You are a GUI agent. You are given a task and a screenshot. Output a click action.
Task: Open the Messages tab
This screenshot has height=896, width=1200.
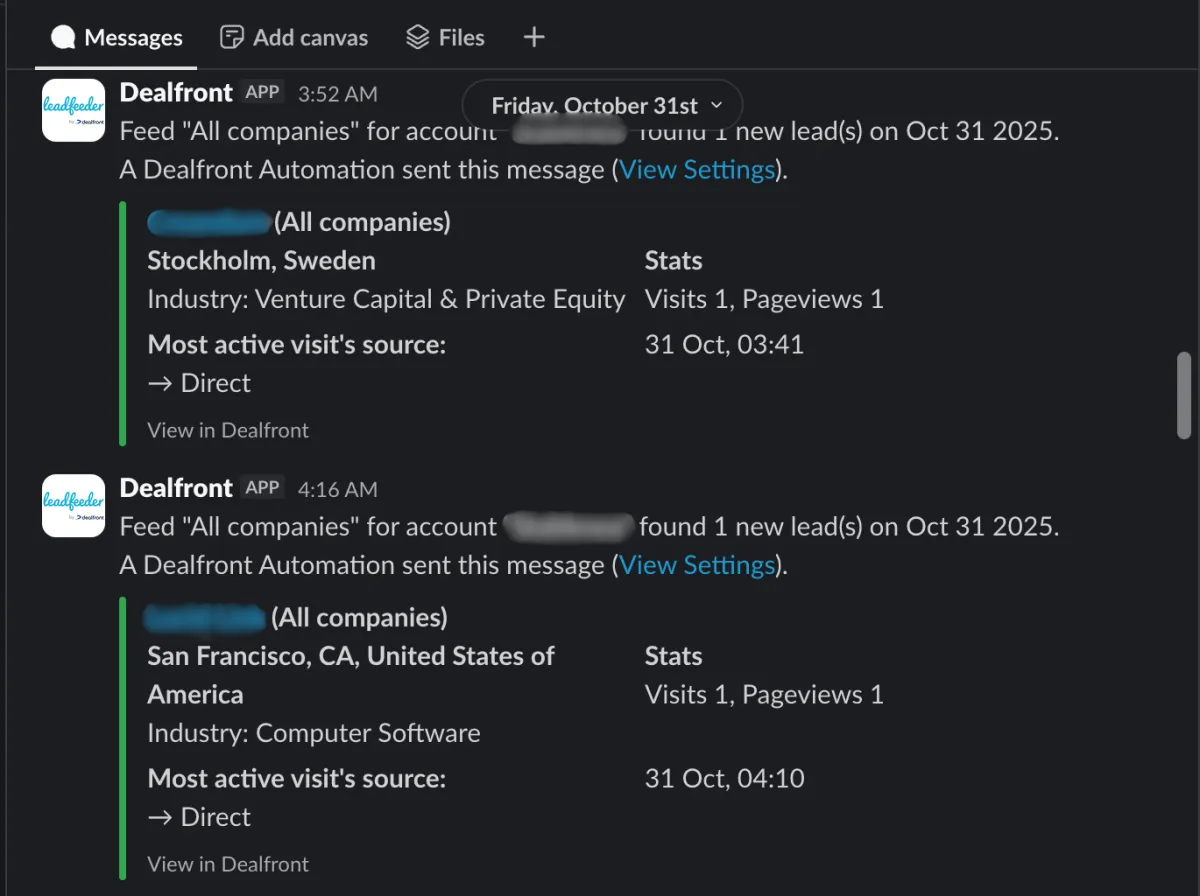(x=118, y=38)
